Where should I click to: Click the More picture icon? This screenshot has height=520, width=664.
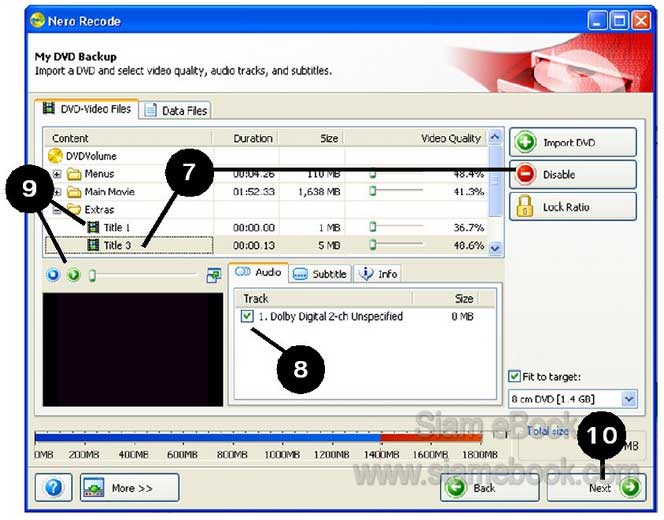click(94, 488)
